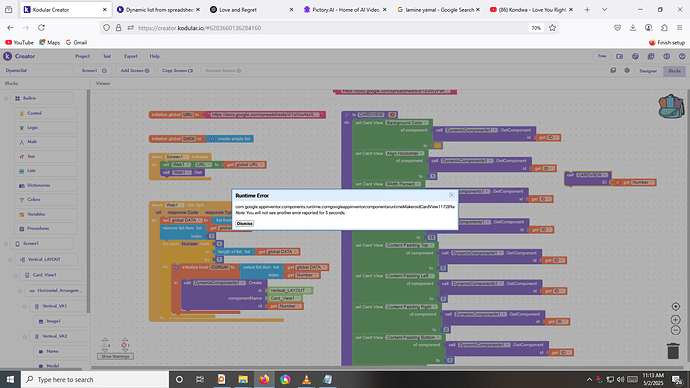Select the Math blocks drawer
This screenshot has height=388, width=690.
tap(46, 142)
